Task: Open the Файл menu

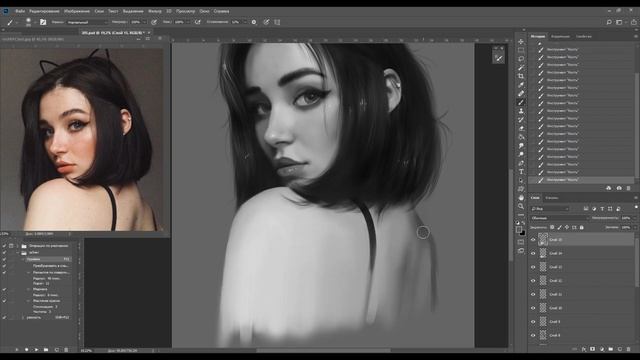Action: click(x=20, y=11)
